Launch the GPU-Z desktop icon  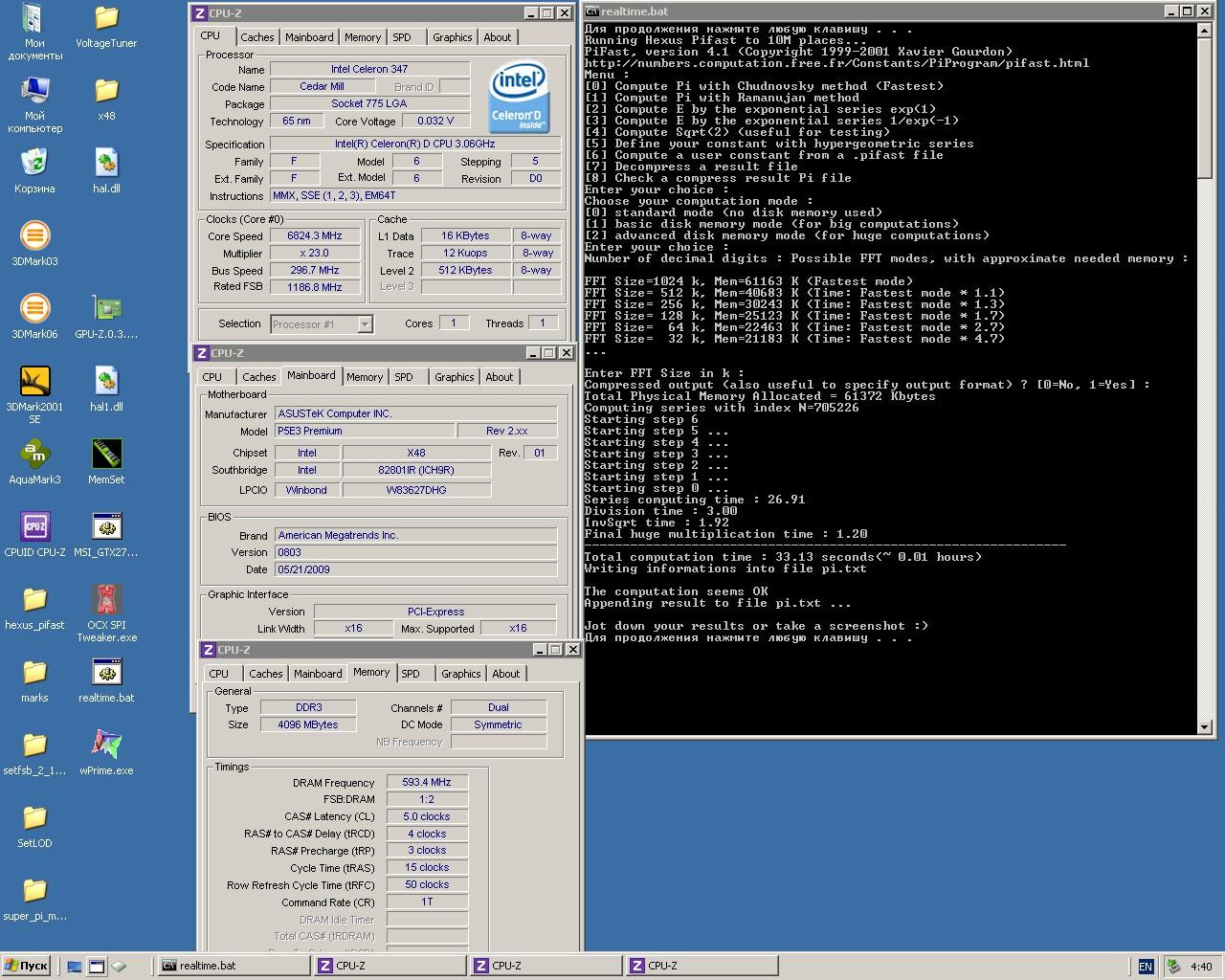tap(106, 317)
